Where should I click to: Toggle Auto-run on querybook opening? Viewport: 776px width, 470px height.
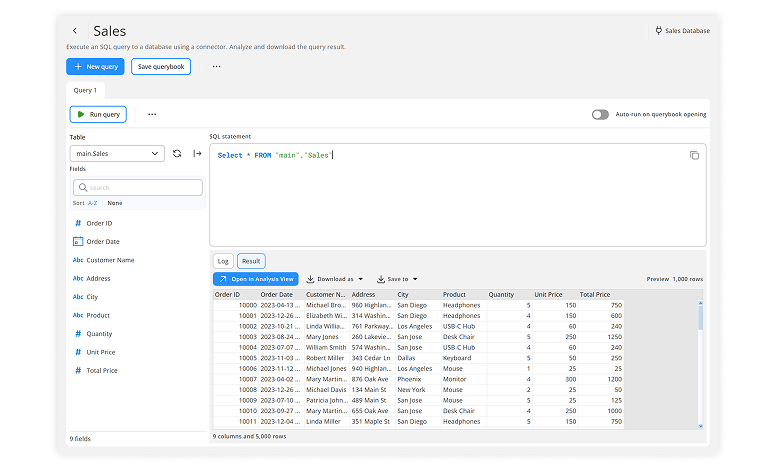click(600, 114)
